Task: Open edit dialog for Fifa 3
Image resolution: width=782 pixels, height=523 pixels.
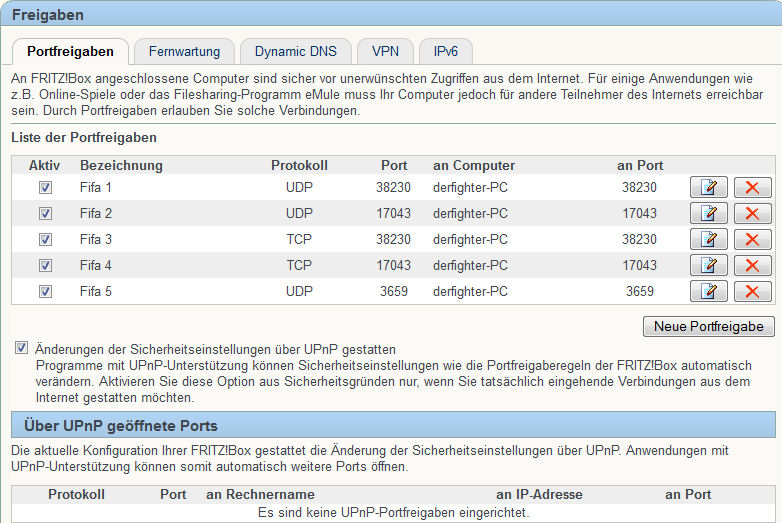Action: [x=709, y=239]
